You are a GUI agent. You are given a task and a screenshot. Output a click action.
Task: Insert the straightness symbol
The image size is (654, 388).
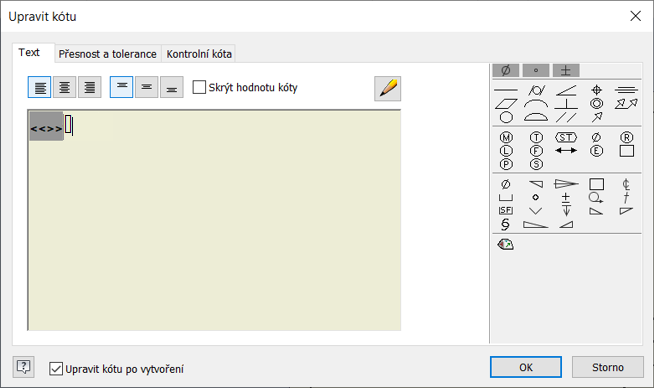tap(506, 90)
